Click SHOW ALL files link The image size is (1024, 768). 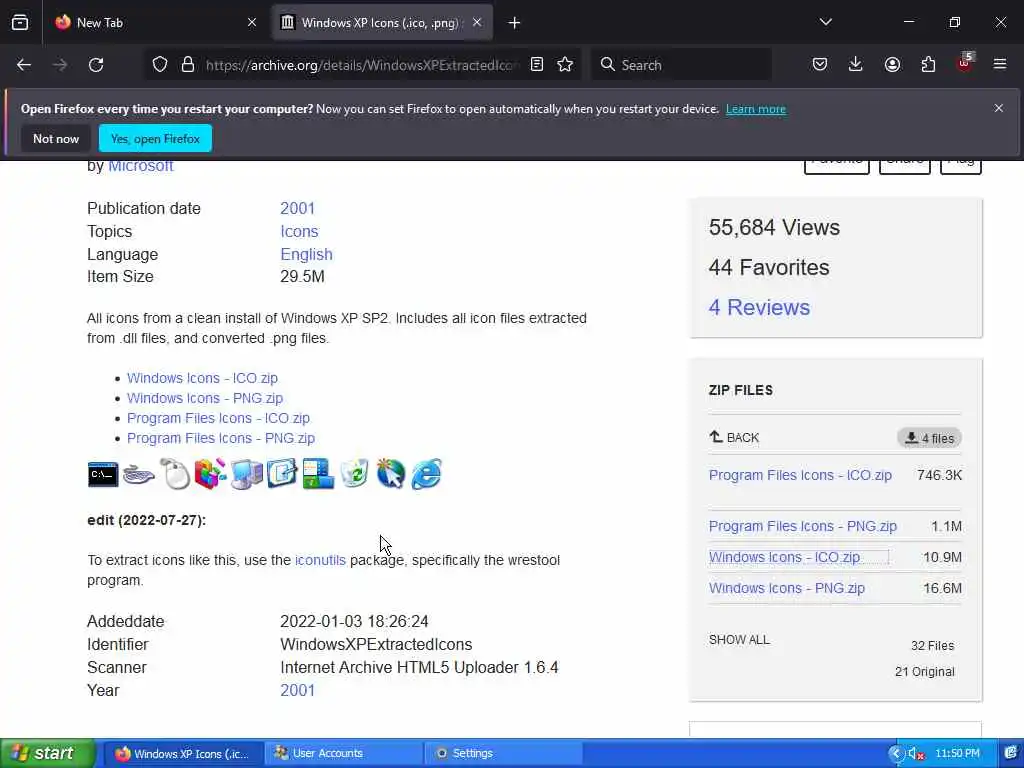pos(739,640)
